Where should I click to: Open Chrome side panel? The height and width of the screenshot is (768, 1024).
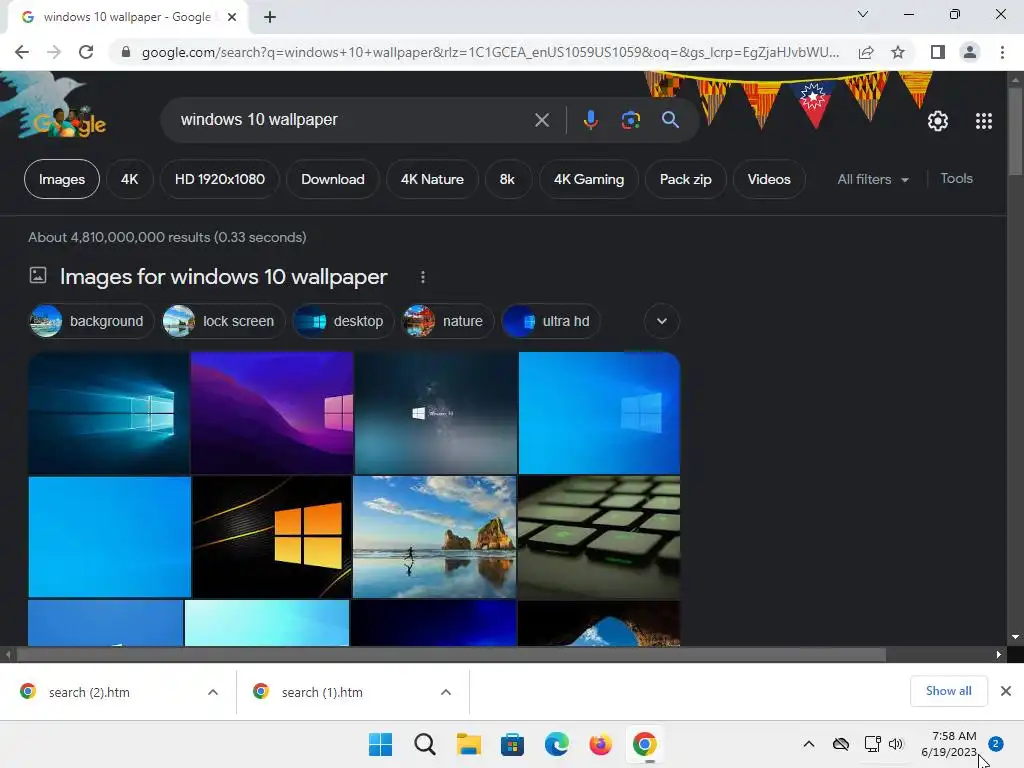point(938,52)
